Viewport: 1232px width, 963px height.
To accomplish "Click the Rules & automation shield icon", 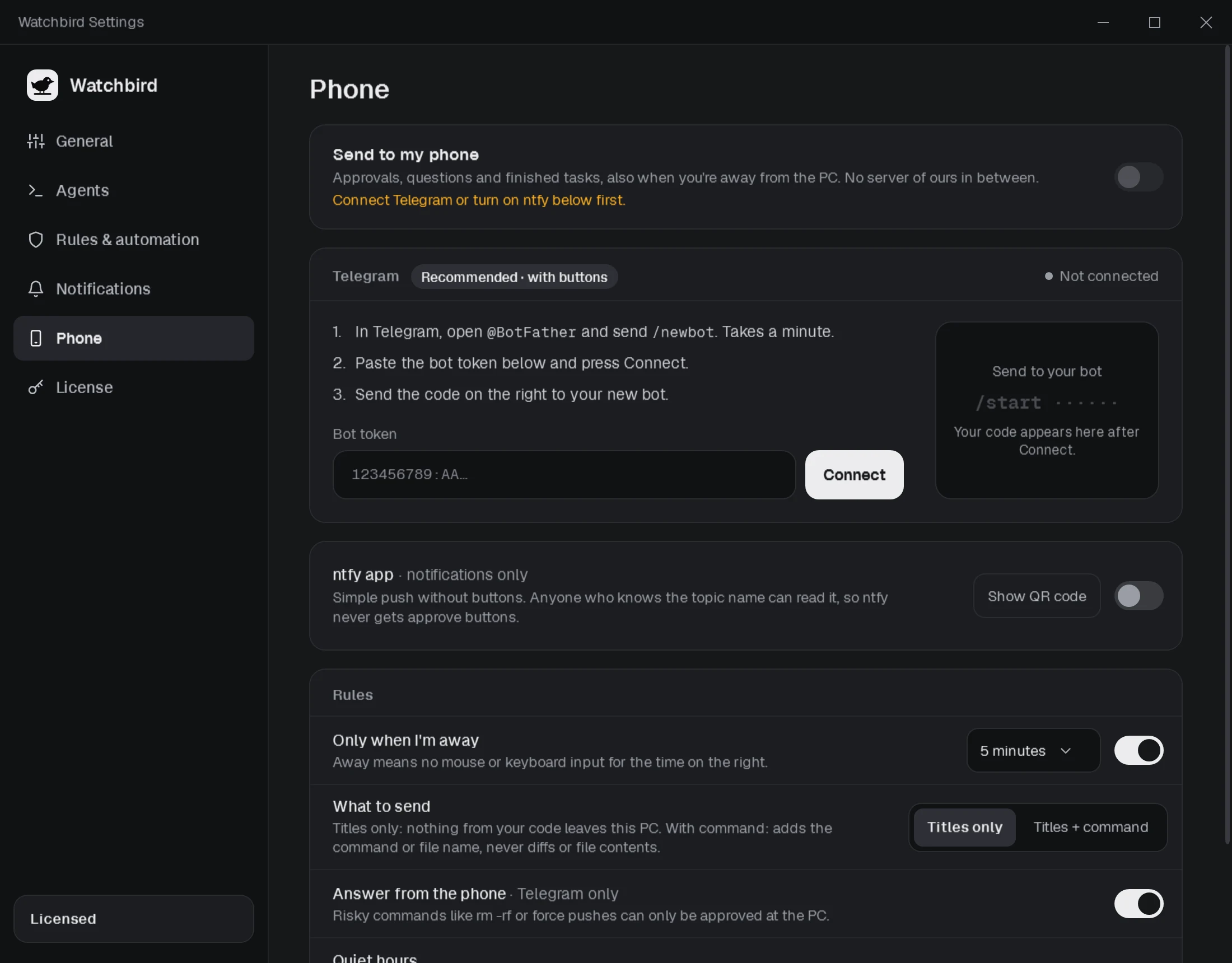I will coord(35,240).
